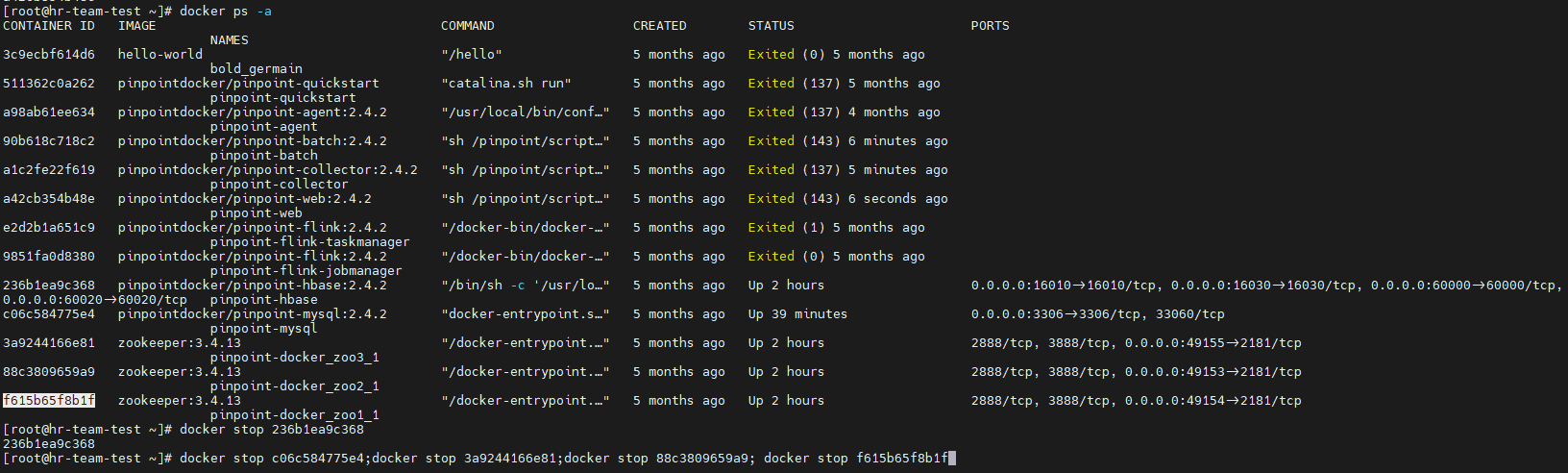Select container ID 88c3809659a9 in the table
The image size is (1568, 473).
pyautogui.click(x=49, y=372)
